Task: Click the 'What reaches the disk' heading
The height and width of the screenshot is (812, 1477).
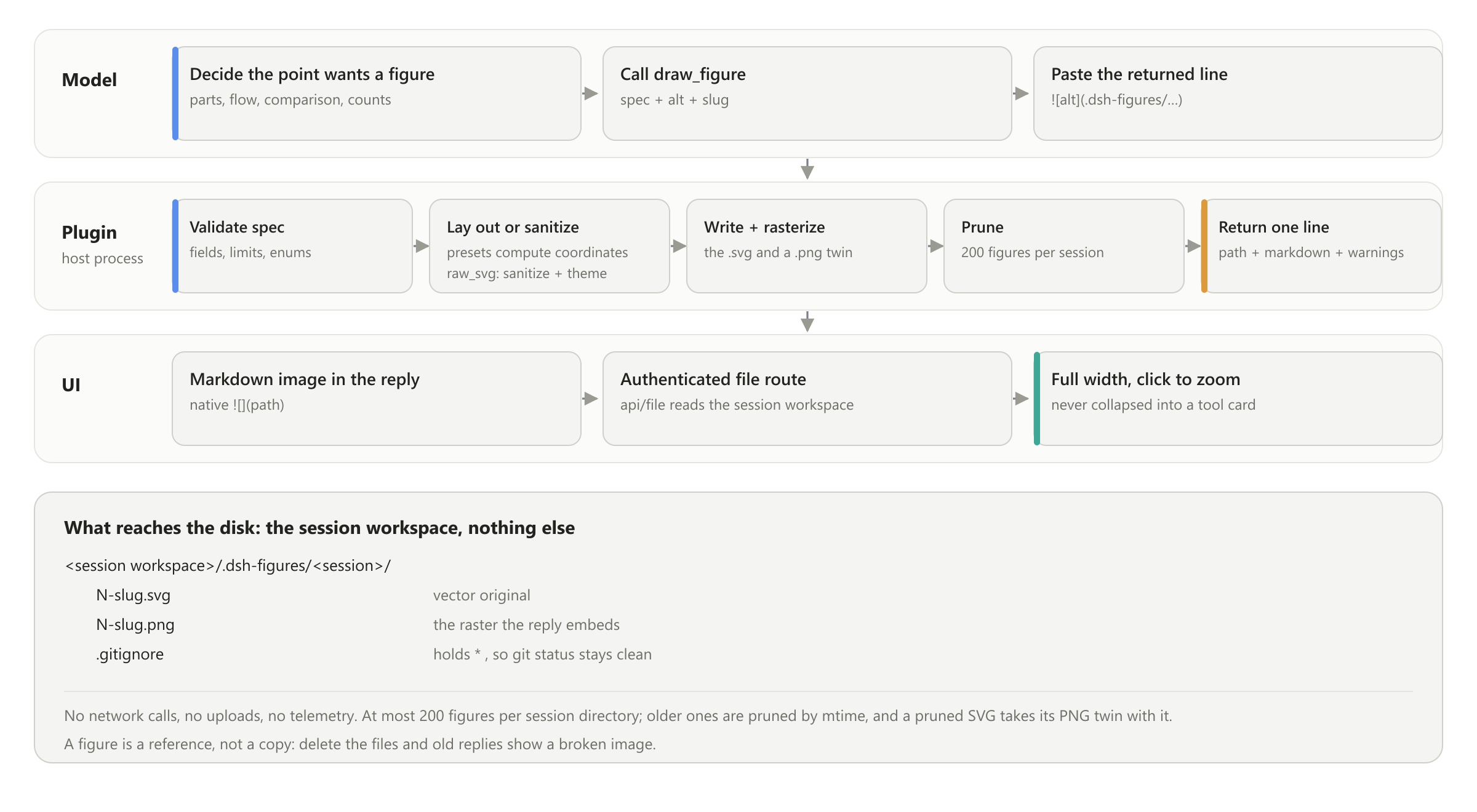Action: pos(319,528)
